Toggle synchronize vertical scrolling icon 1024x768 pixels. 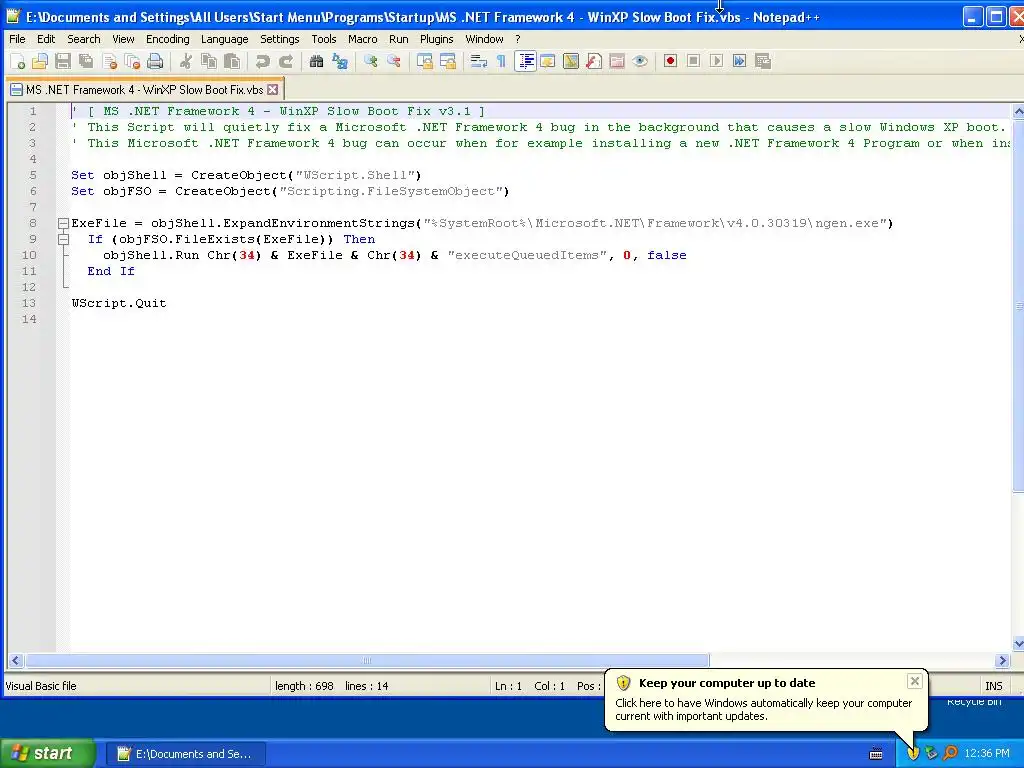pyautogui.click(x=424, y=61)
